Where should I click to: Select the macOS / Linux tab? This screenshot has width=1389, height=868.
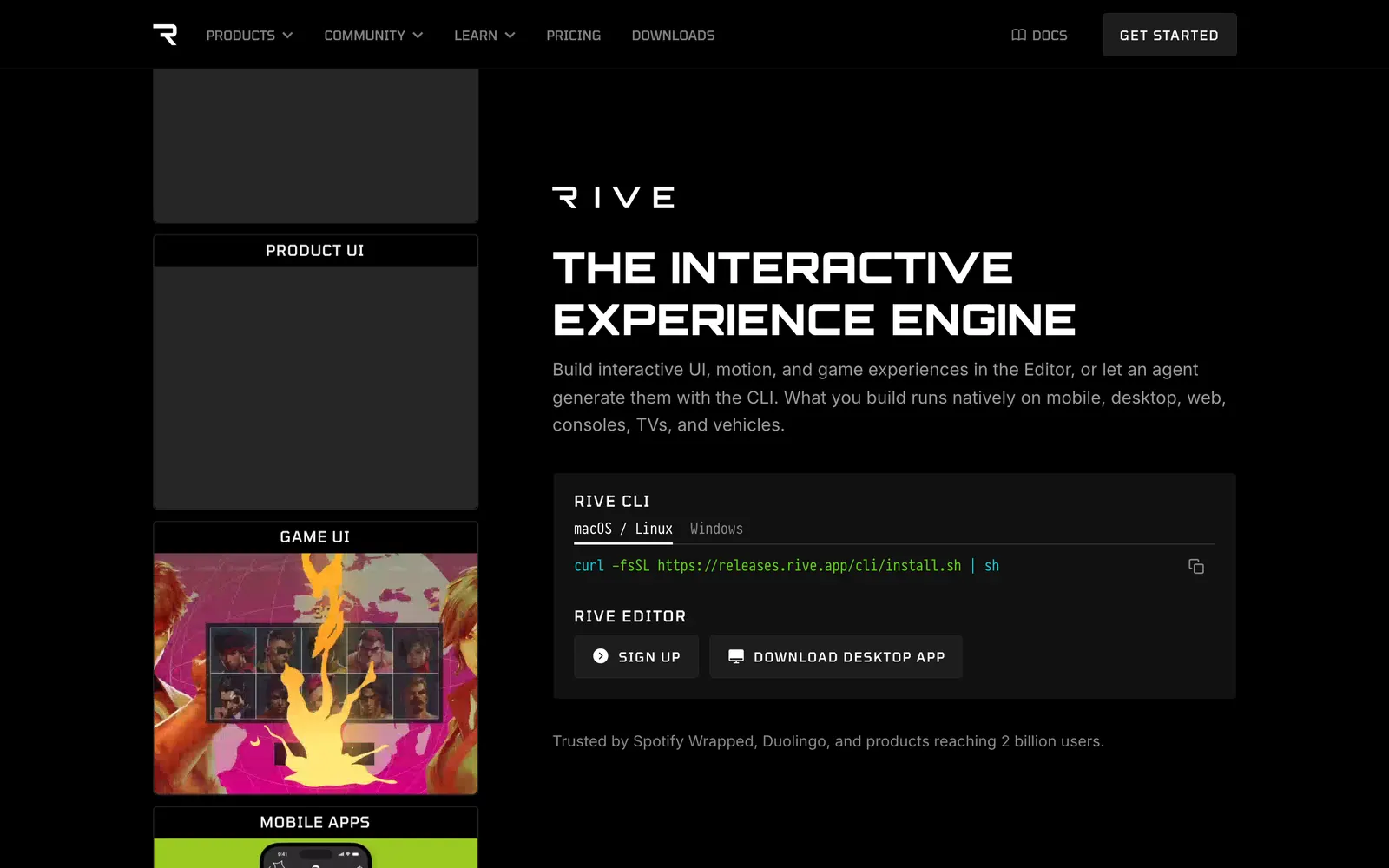tap(622, 529)
